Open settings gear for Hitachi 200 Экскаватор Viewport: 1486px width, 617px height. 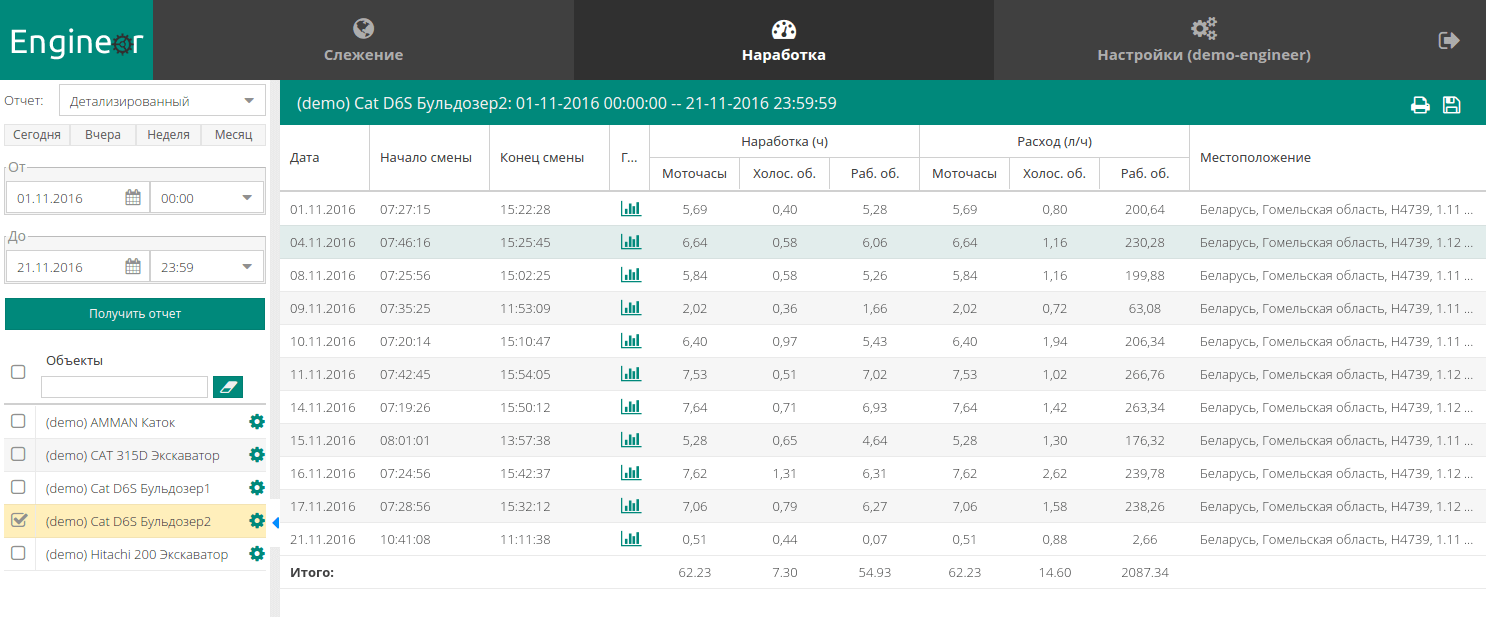click(x=257, y=554)
